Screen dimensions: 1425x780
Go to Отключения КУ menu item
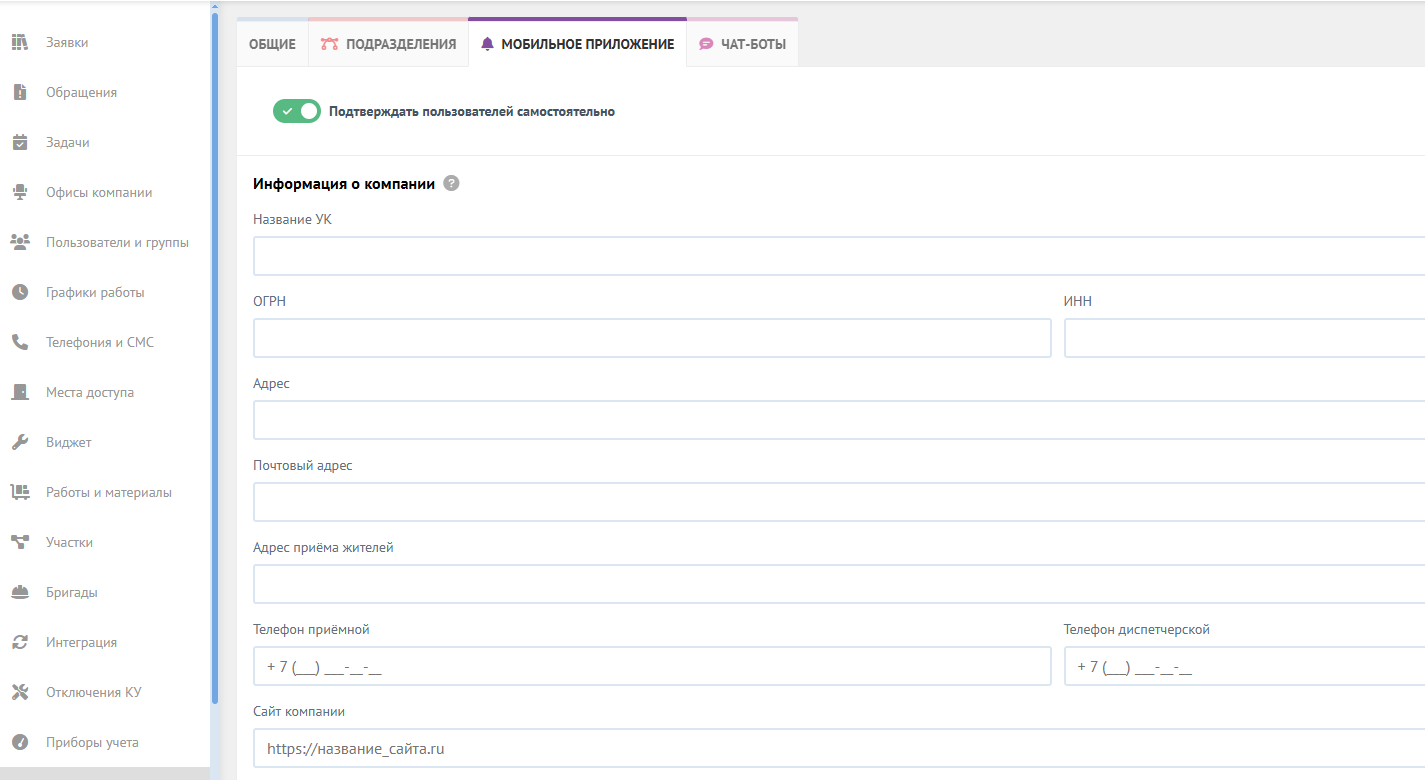coord(93,692)
